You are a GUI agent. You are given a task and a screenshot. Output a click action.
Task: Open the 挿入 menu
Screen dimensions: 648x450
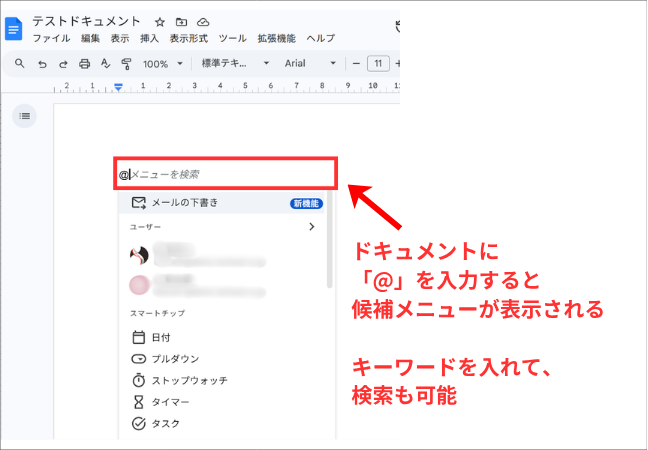149,38
